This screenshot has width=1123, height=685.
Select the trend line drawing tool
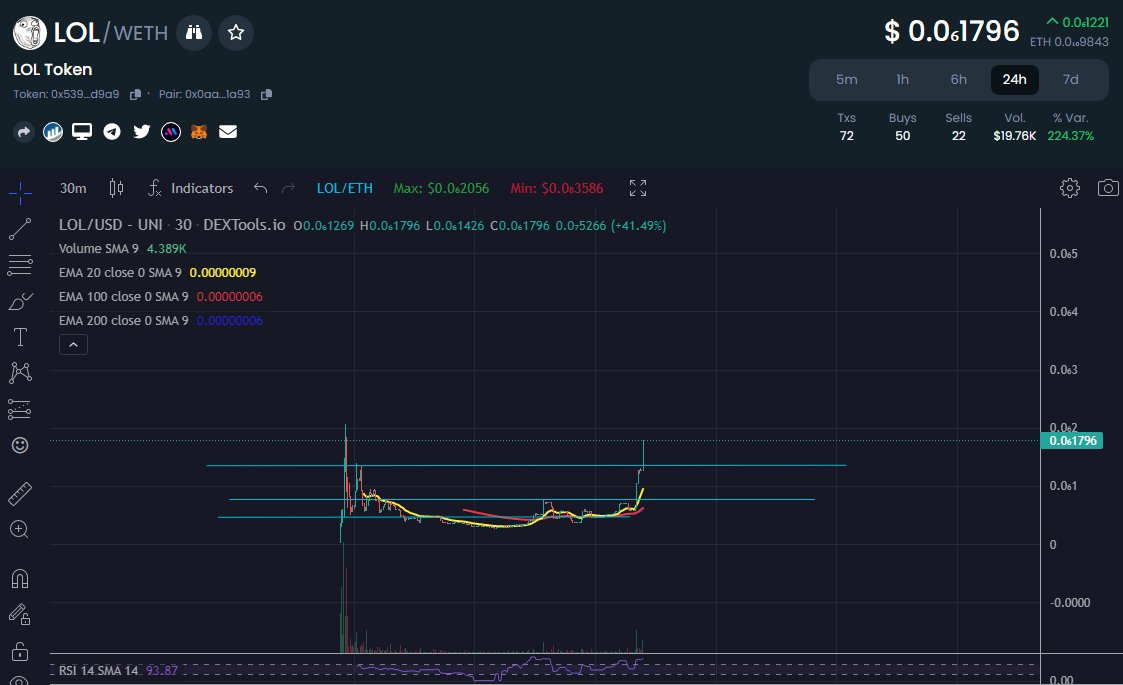pos(20,229)
